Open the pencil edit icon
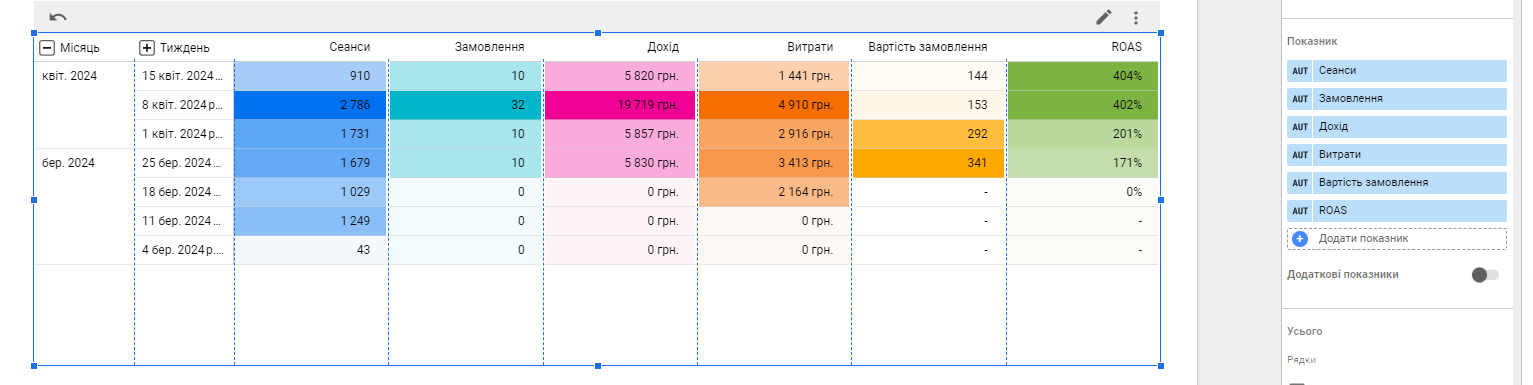 (1104, 17)
